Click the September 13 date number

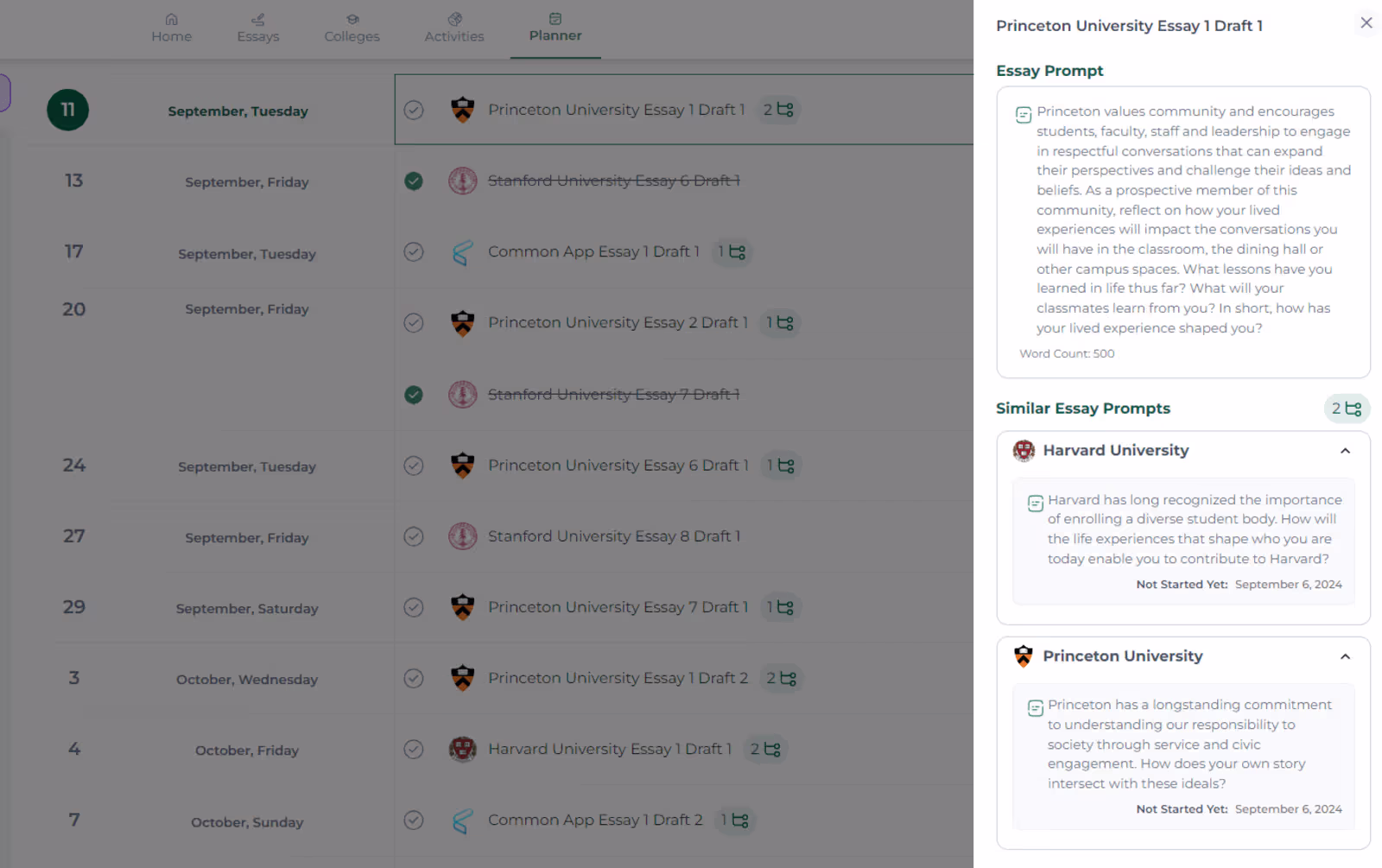pyautogui.click(x=74, y=181)
